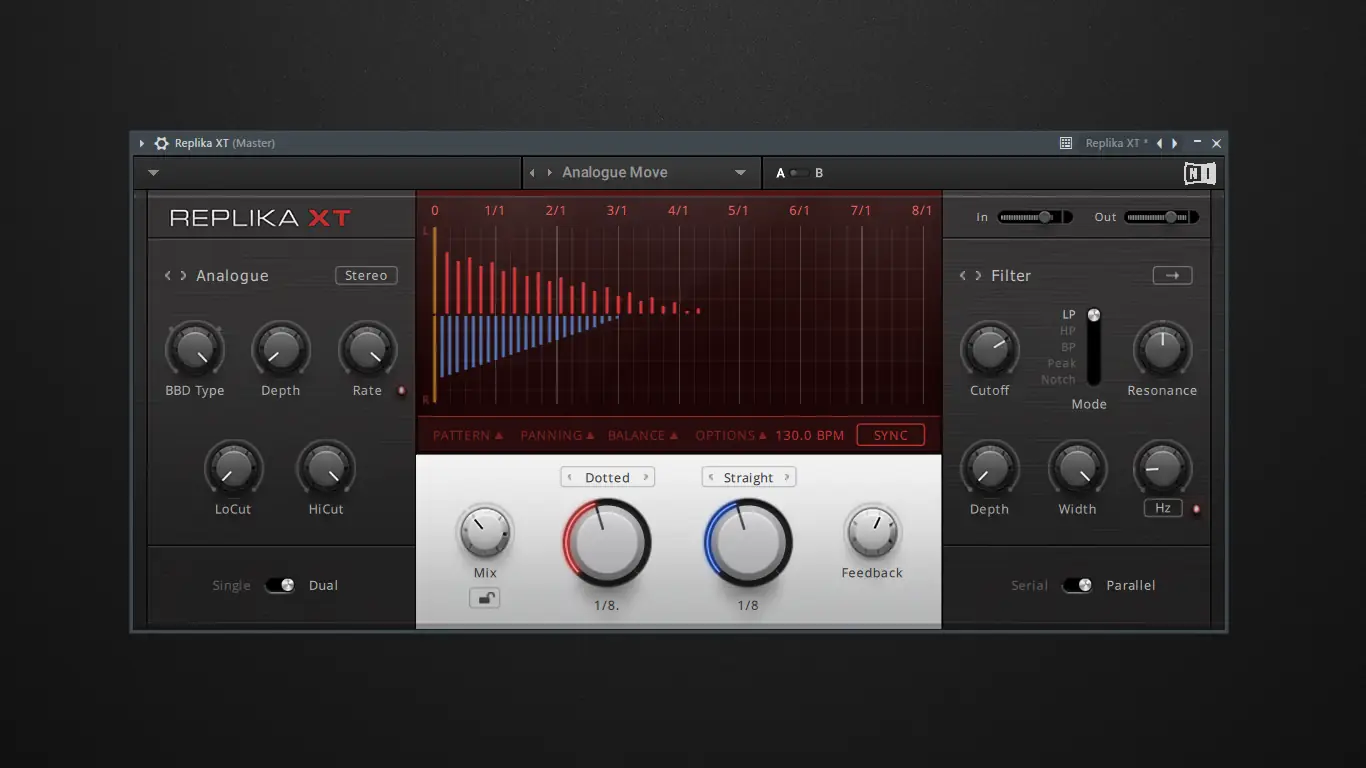Open the Dotted timing dropdown
This screenshot has width=1366, height=768.
coord(608,478)
